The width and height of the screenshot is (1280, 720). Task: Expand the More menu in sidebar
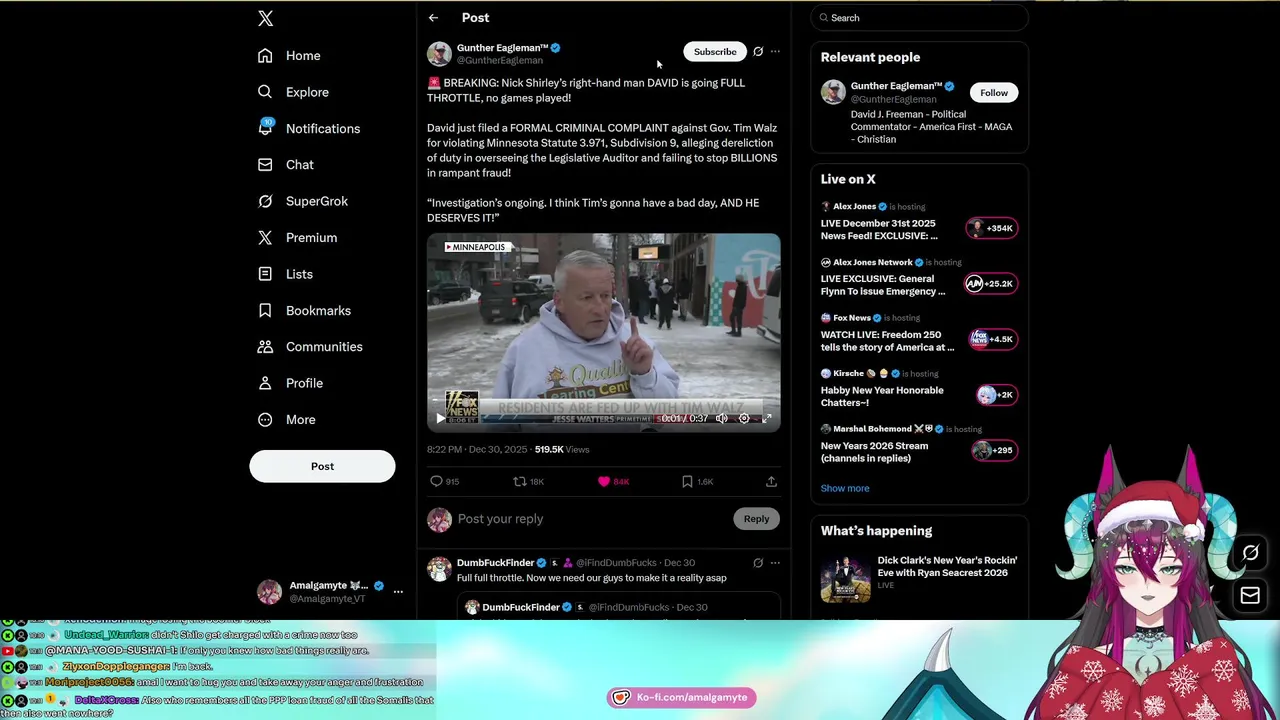click(x=287, y=420)
